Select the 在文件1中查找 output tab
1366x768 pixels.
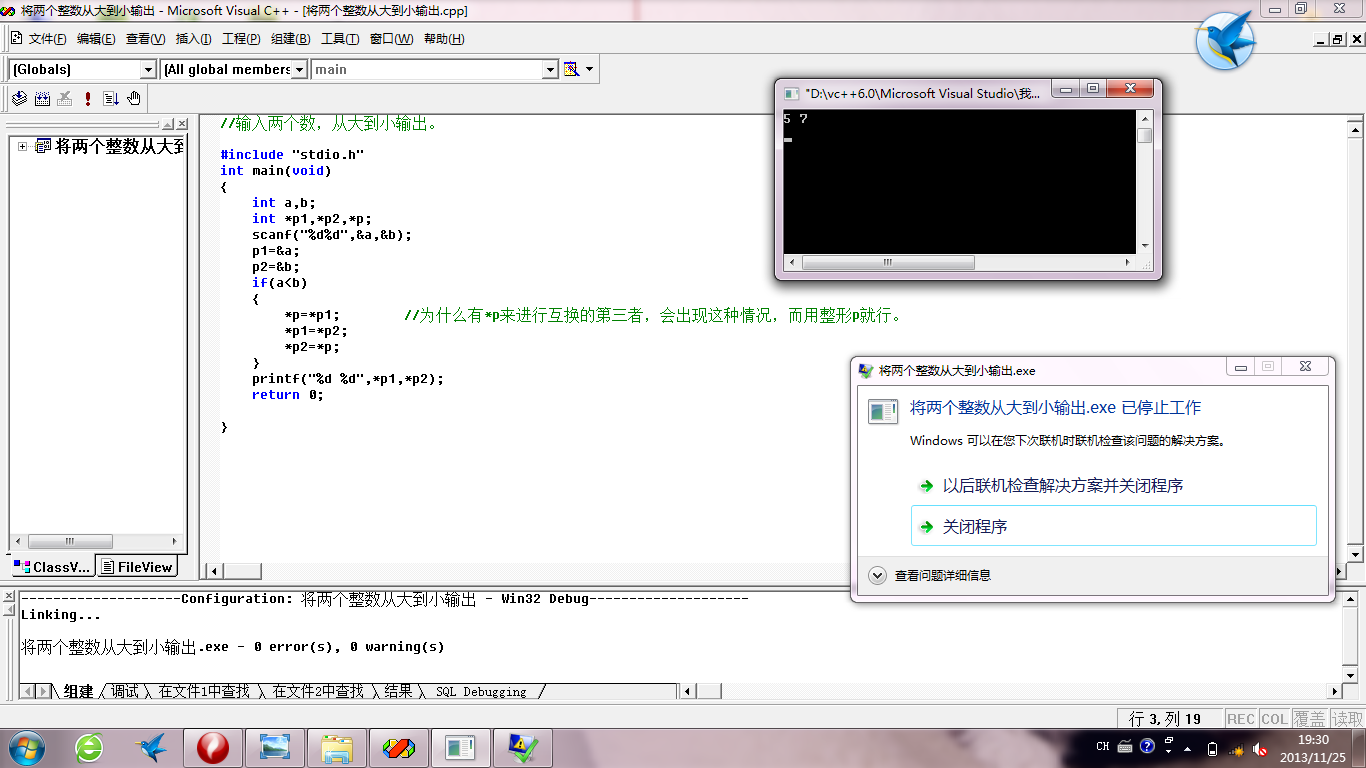pos(204,691)
